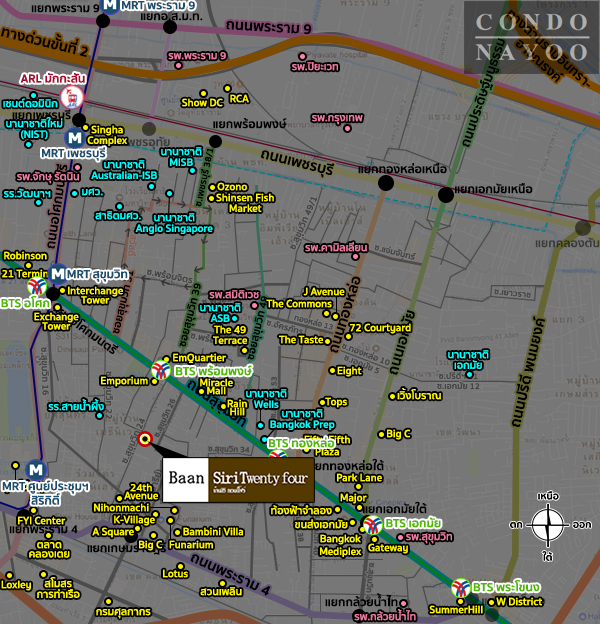Click the Interchange Tower label
The width and height of the screenshot is (600, 624).
click(95, 295)
